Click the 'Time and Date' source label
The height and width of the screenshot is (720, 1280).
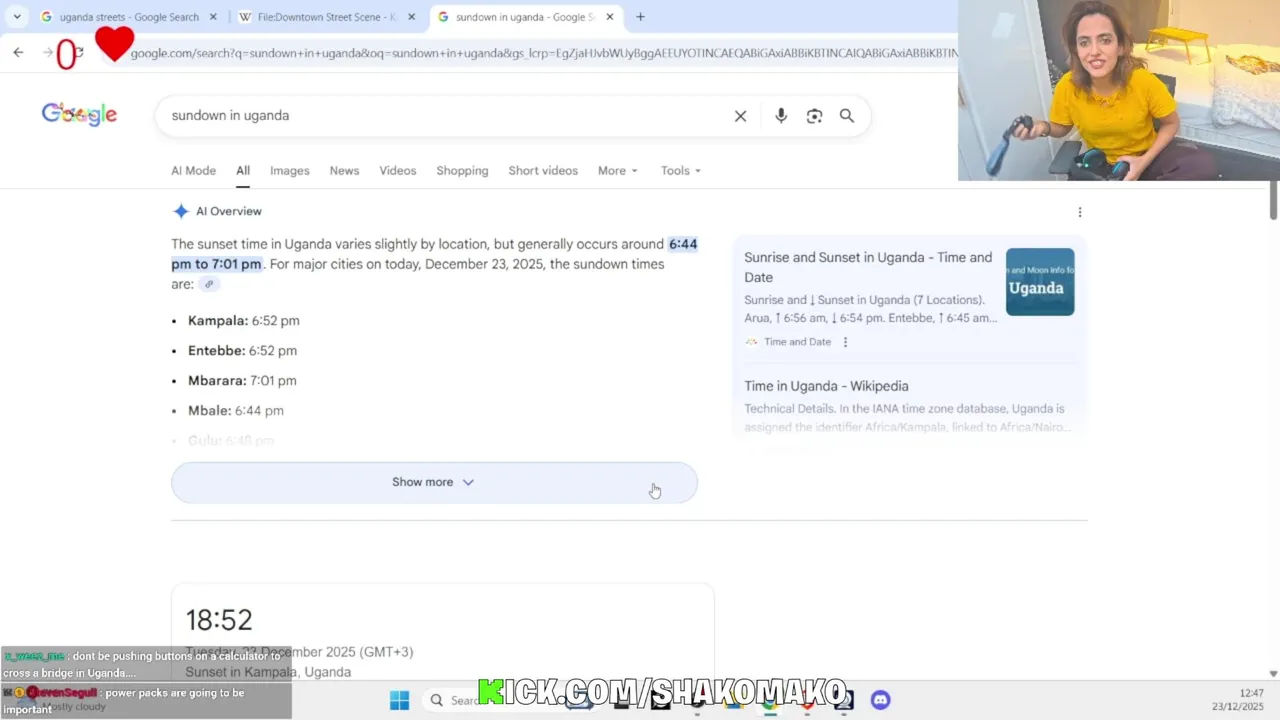tap(797, 342)
